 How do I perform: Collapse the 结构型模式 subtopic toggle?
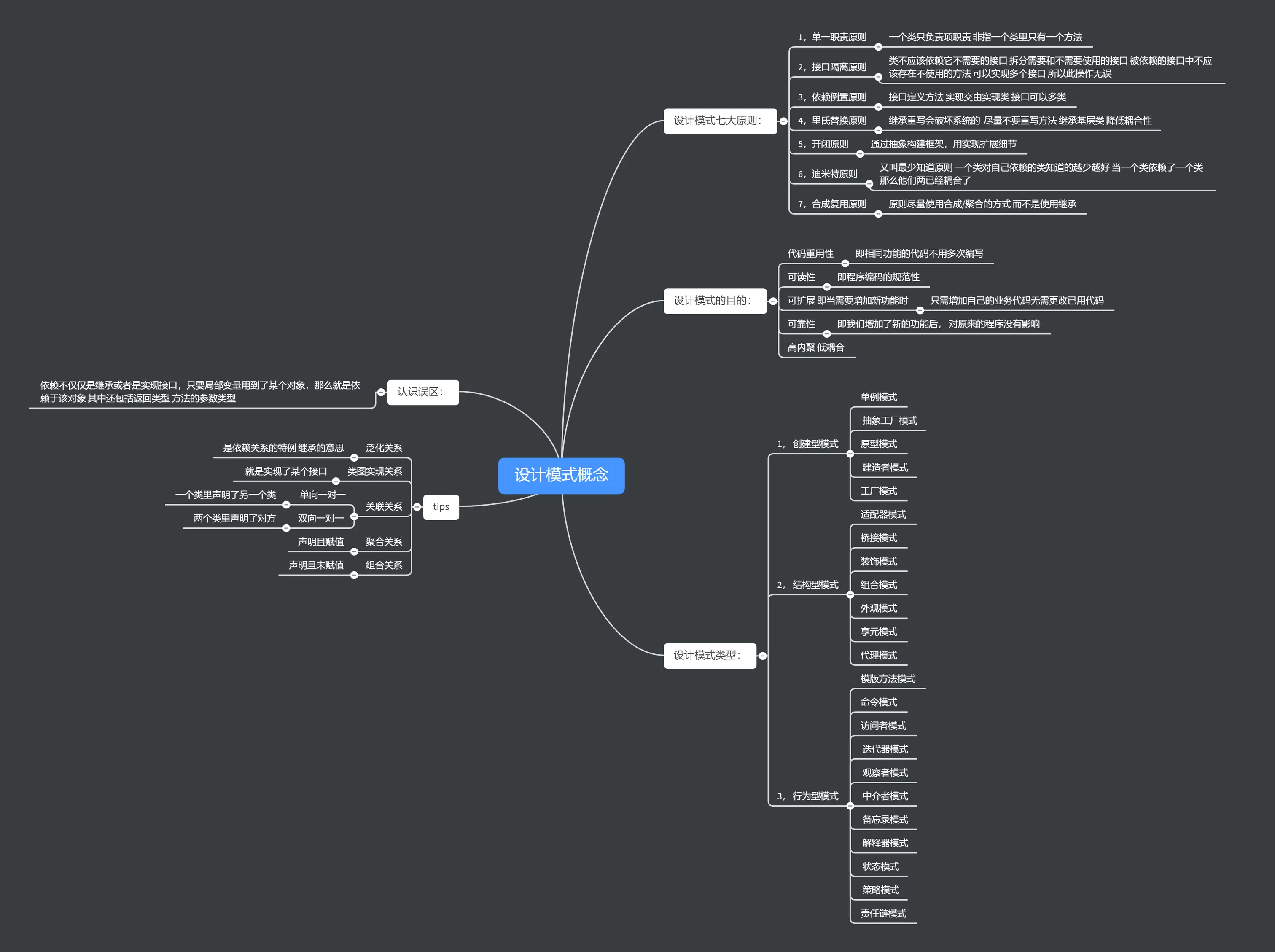850,595
